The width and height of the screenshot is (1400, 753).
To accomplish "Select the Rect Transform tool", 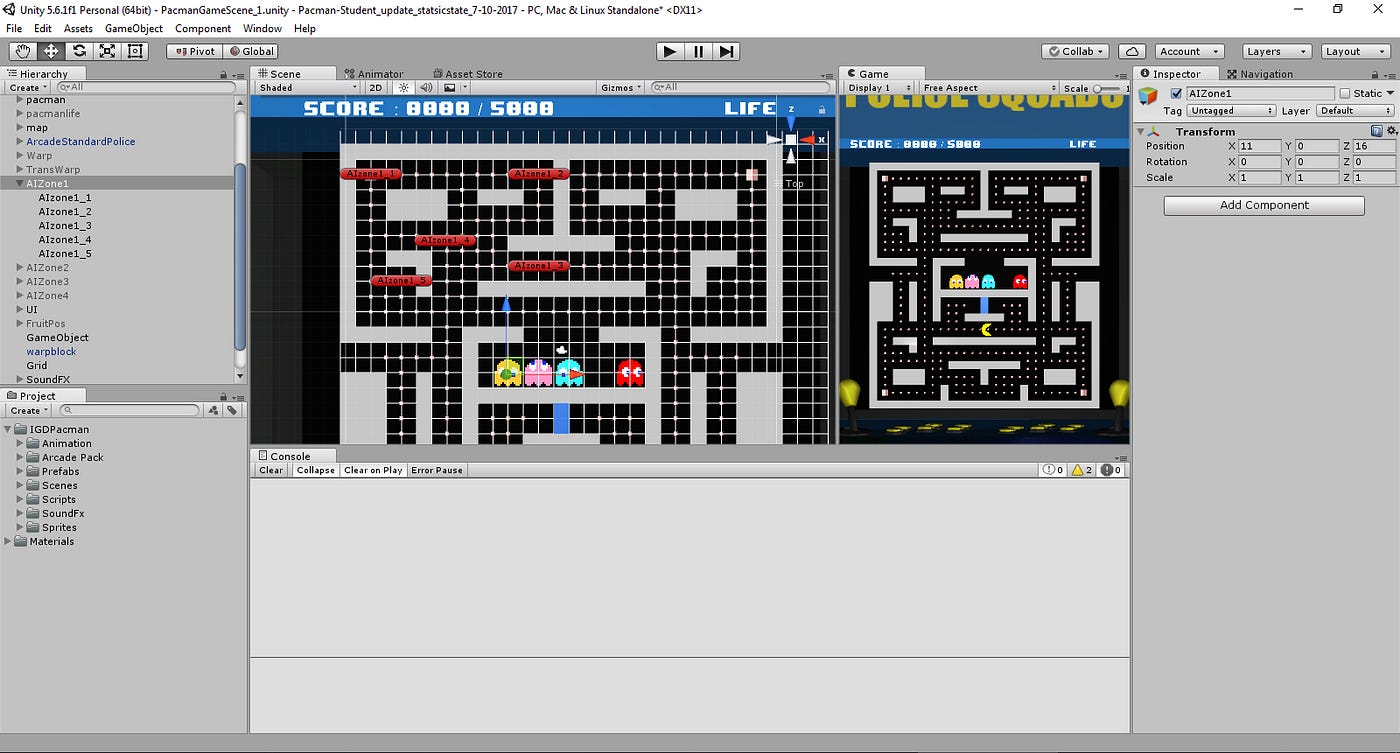I will 135,51.
